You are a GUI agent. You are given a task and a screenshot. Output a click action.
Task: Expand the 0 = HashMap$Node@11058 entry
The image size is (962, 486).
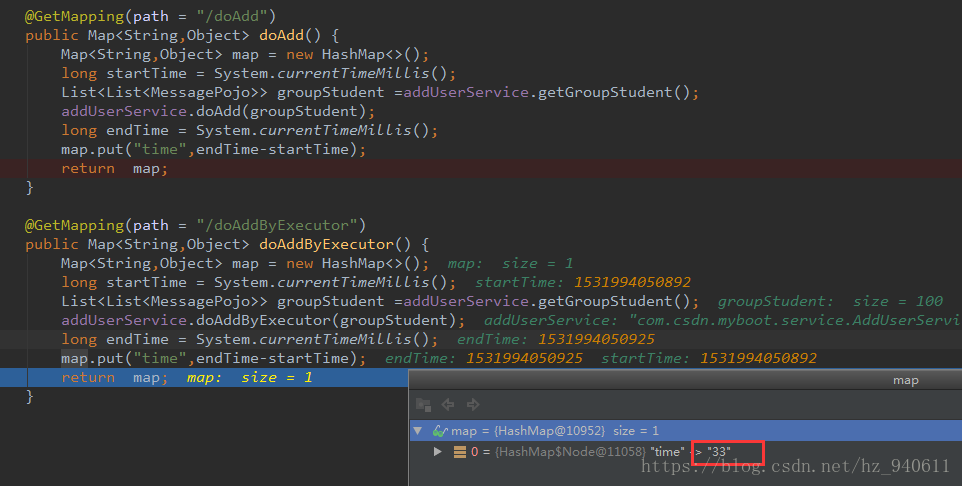click(x=437, y=452)
